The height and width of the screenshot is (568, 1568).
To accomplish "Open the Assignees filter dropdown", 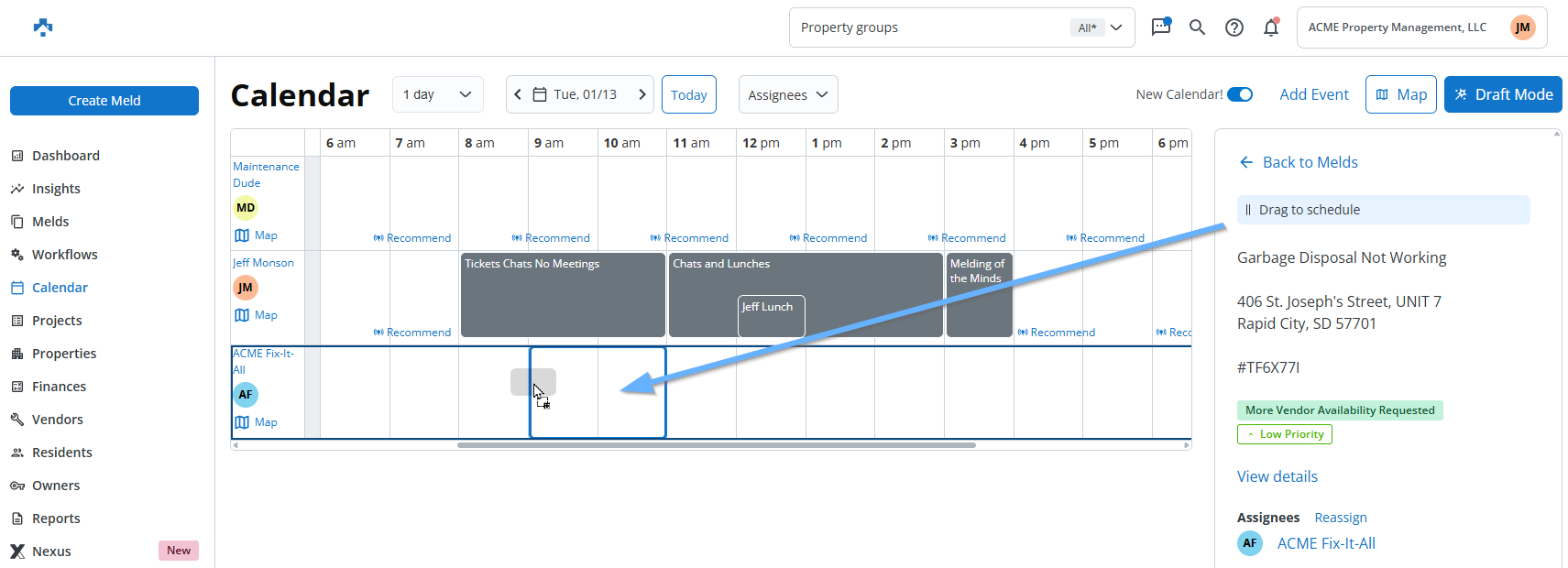I will (x=787, y=94).
